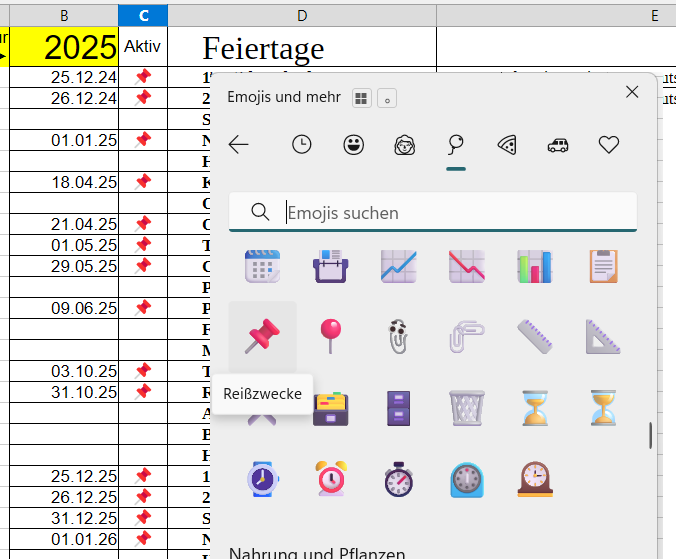The height and width of the screenshot is (559, 676).
Task: Pick the clipboard emoji
Action: click(603, 266)
